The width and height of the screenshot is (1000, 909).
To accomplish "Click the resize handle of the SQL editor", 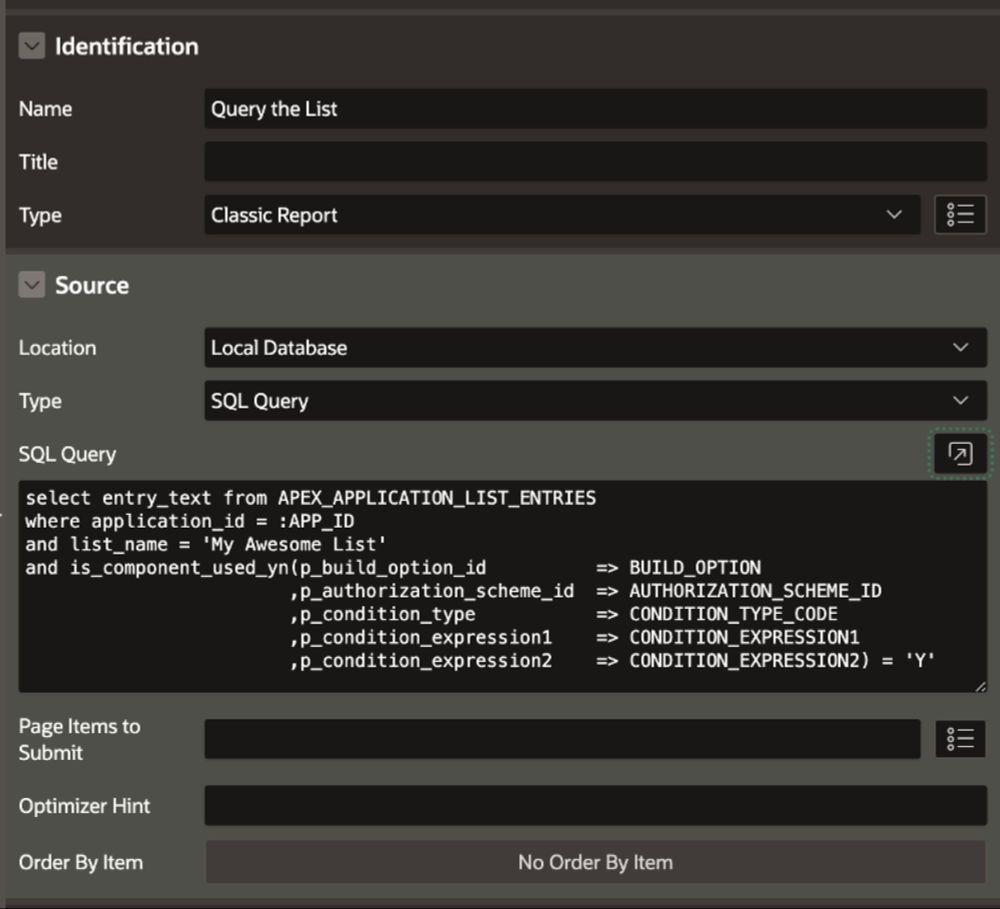I will (x=980, y=686).
